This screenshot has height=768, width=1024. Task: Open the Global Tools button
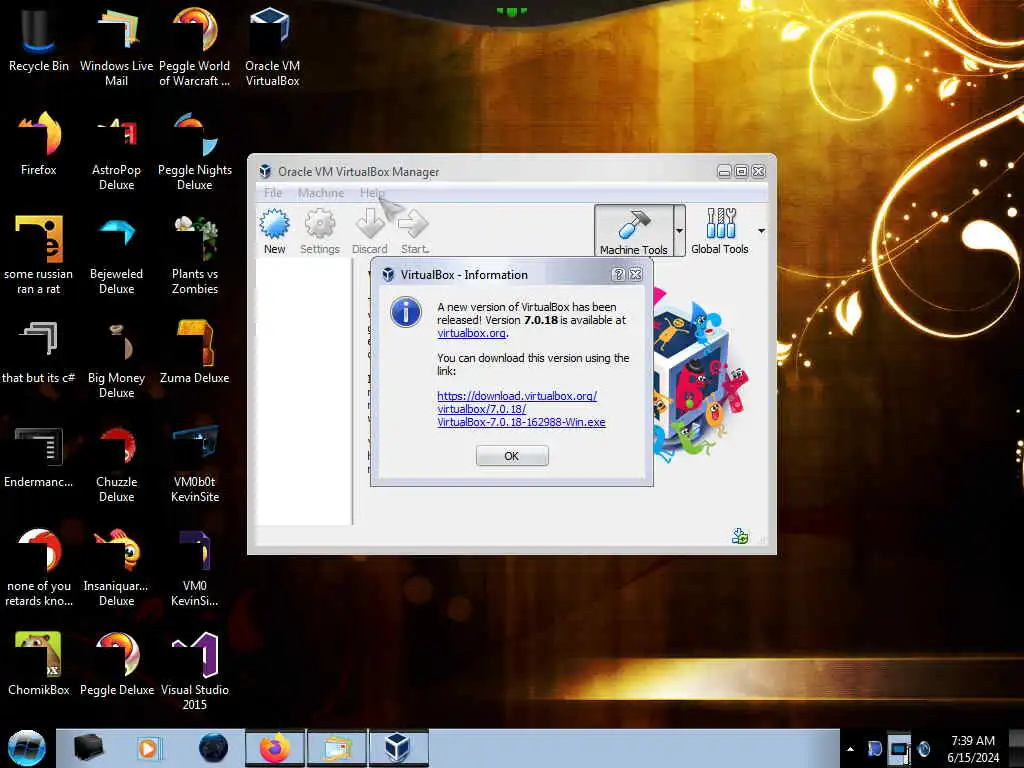[x=720, y=231]
